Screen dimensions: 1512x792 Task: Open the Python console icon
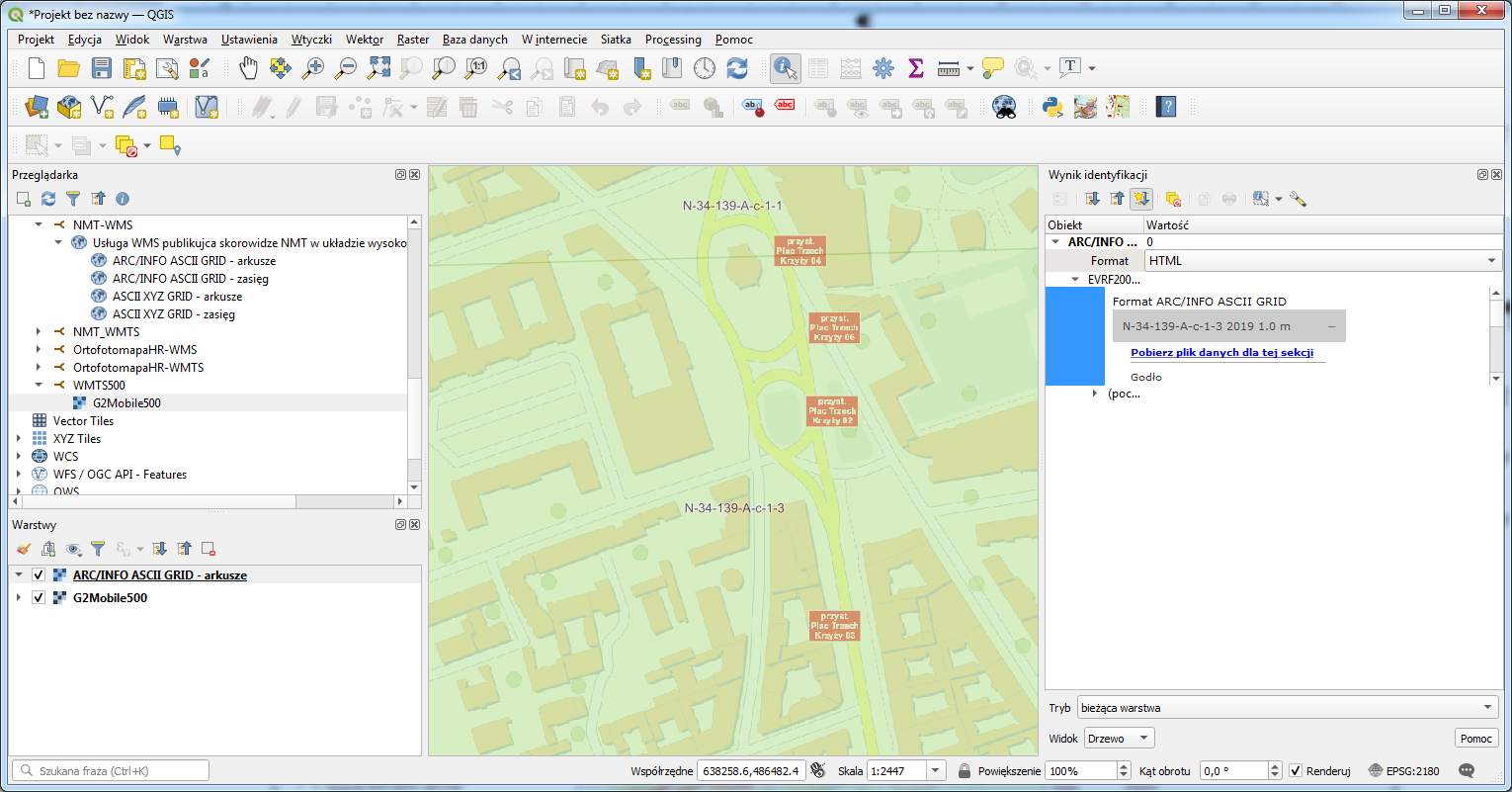pyautogui.click(x=1053, y=107)
